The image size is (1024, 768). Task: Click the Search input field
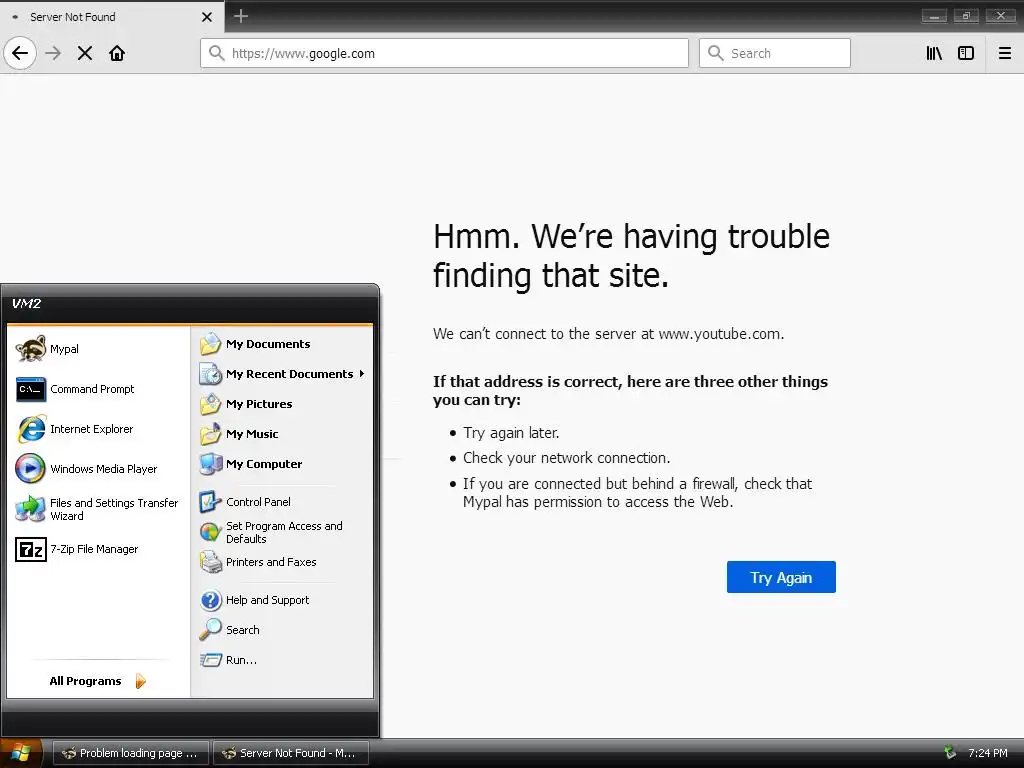coord(775,53)
